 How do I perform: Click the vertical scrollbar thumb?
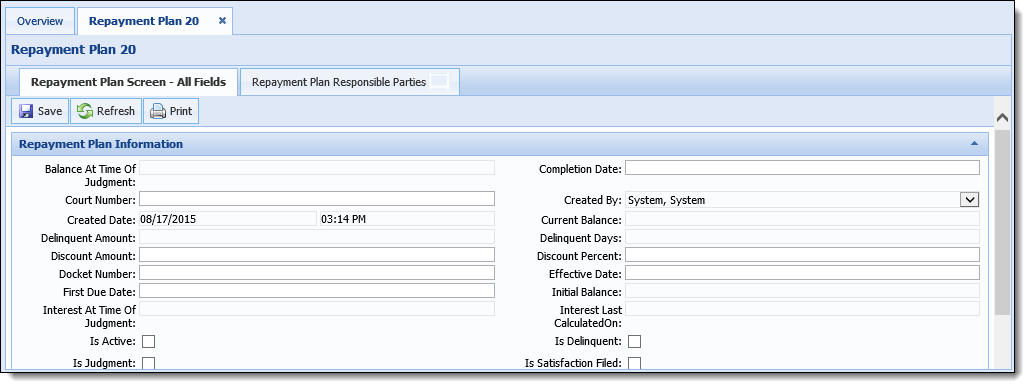(1002, 223)
